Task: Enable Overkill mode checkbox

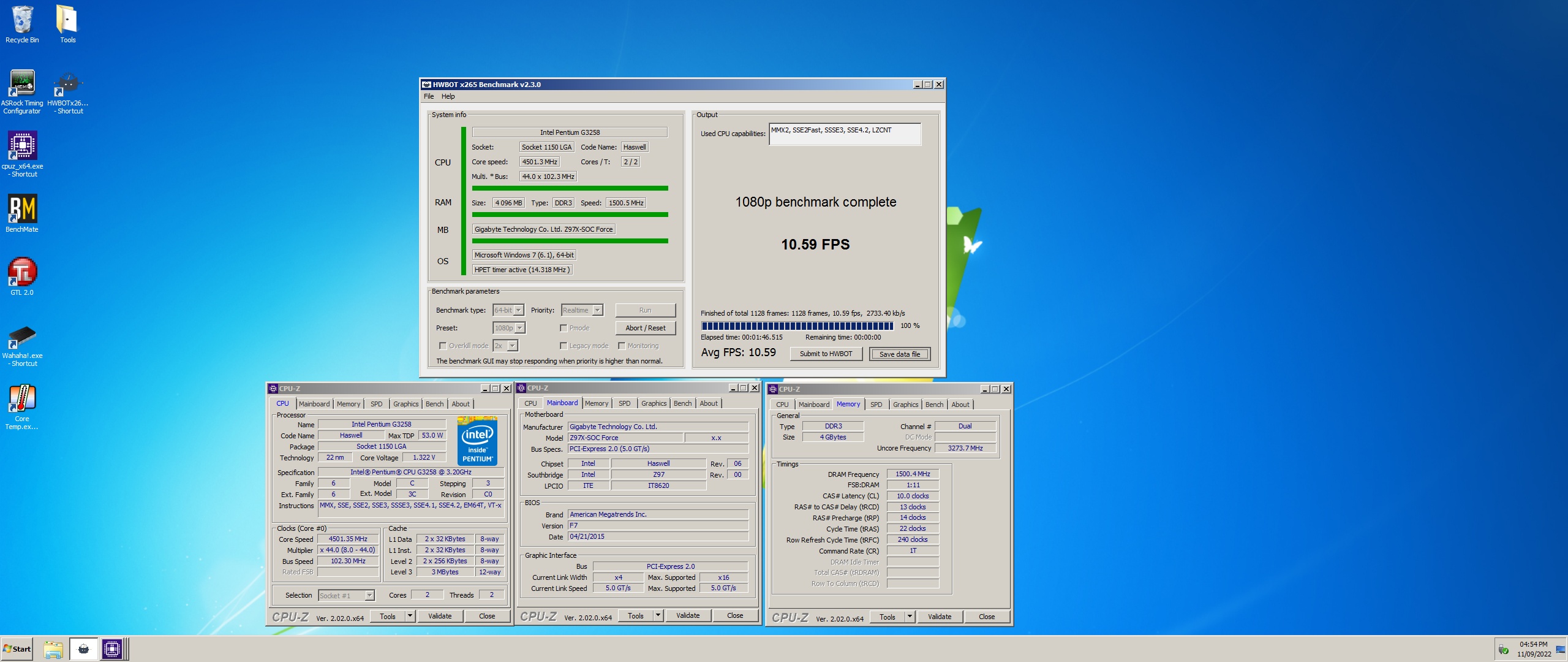Action: pos(442,346)
